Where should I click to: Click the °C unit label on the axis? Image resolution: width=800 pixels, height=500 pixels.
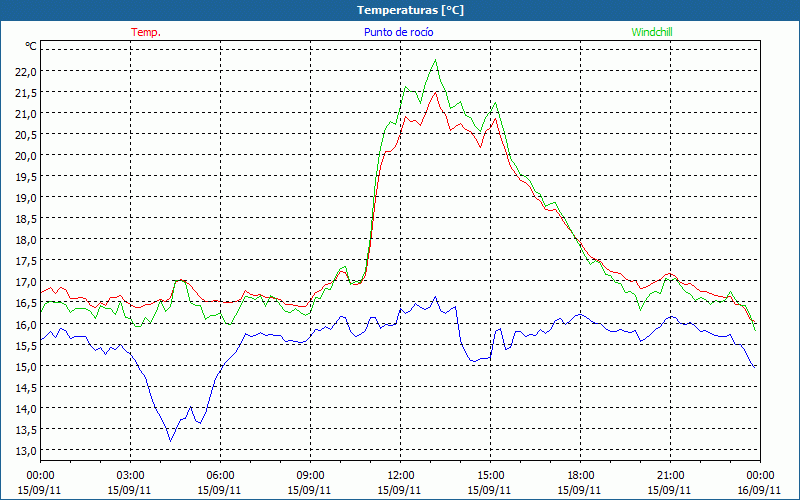(x=31, y=46)
